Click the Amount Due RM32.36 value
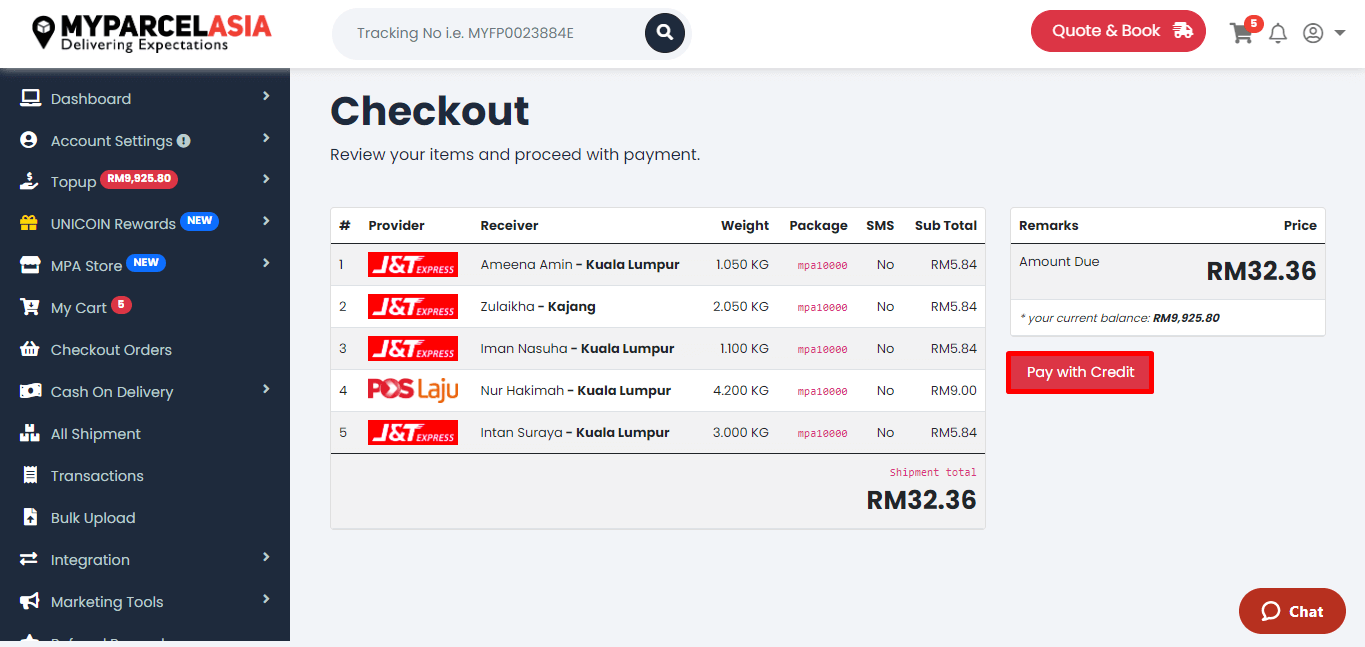The width and height of the screenshot is (1365, 647). [1261, 271]
